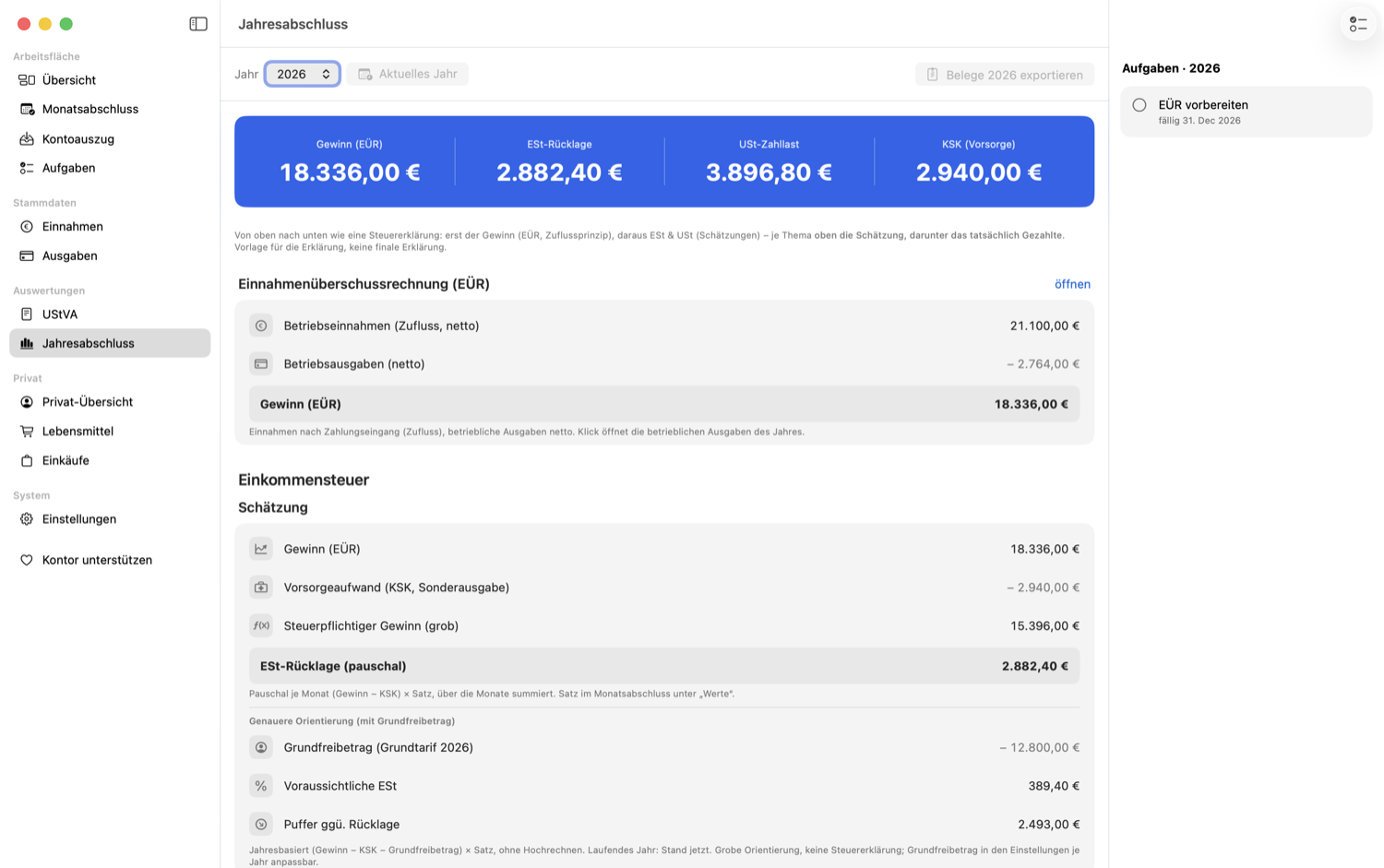The image size is (1384, 868).
Task: Click the f(x) icon for Steuerpflichtiger Gewinn
Action: click(x=261, y=625)
